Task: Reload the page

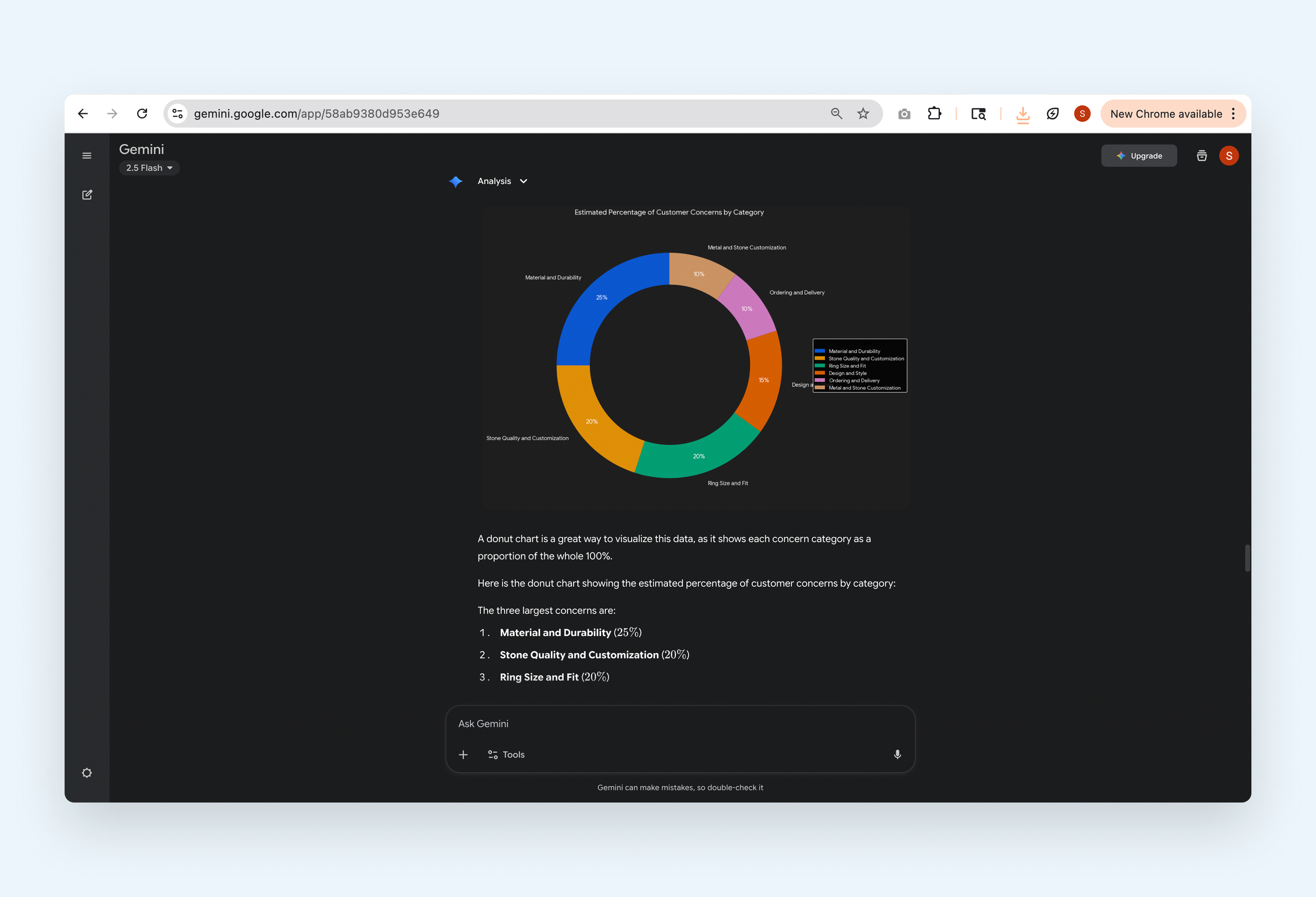Action: coord(142,114)
